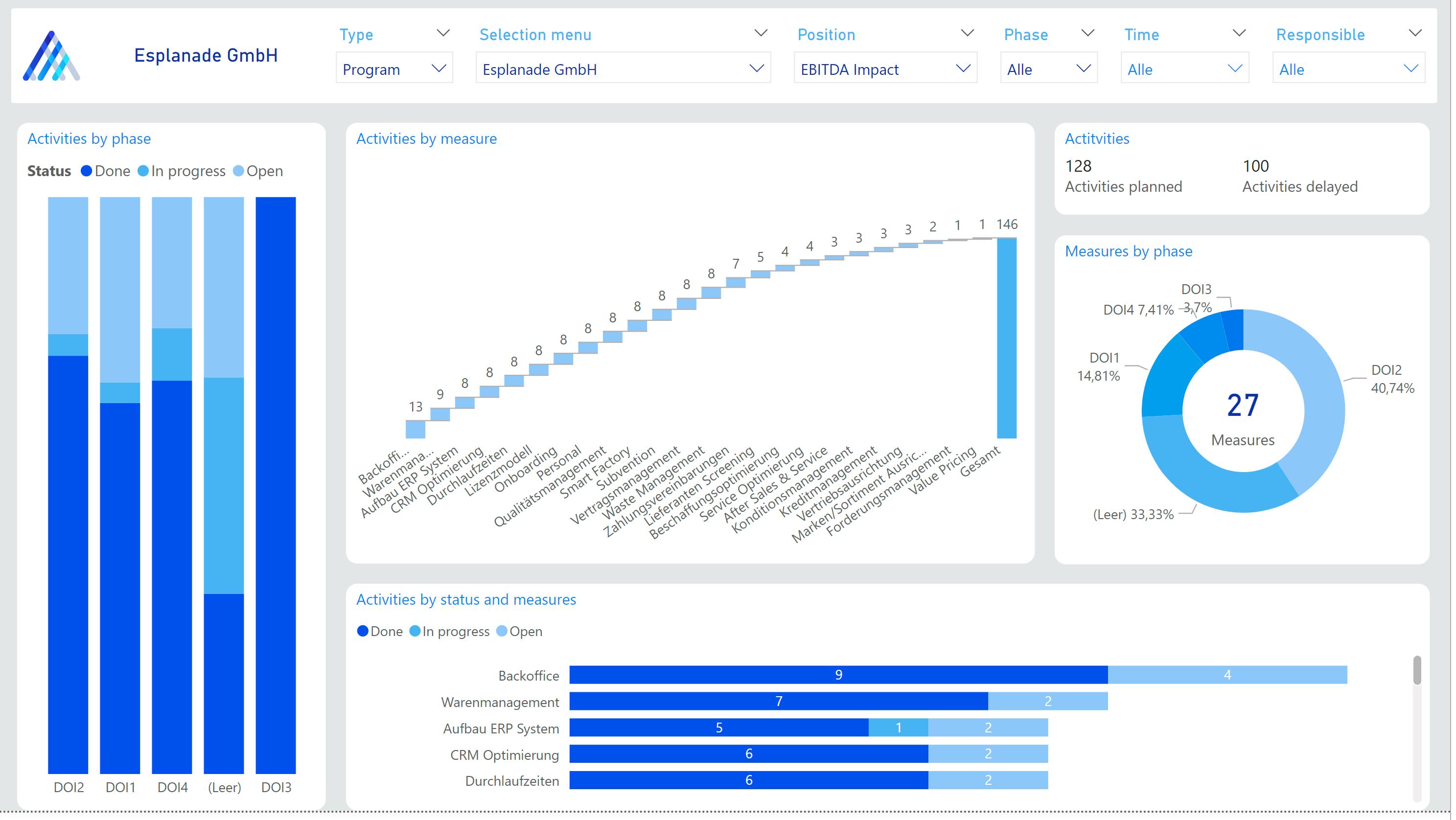This screenshot has width=1456, height=820.
Task: Click the Done legend marker under Activities by status
Action: click(x=362, y=631)
